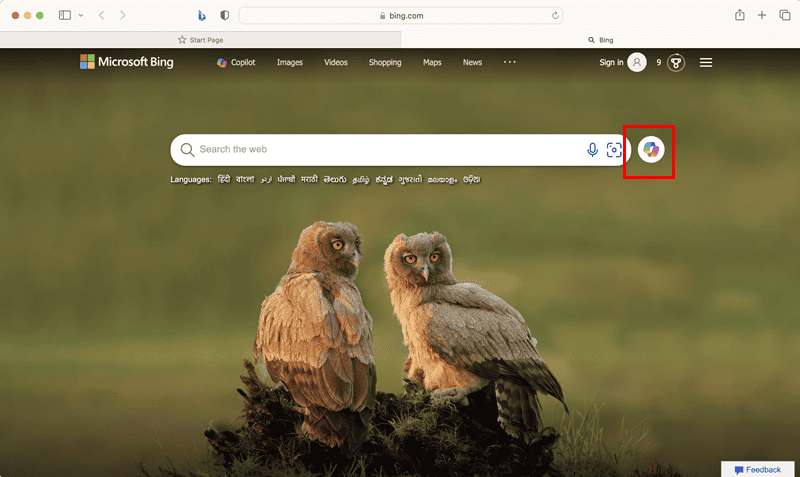Go back with Safari back arrow

pyautogui.click(x=102, y=15)
